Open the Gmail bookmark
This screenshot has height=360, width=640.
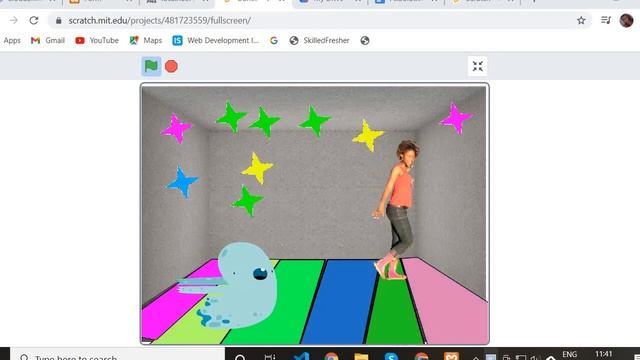[48, 40]
